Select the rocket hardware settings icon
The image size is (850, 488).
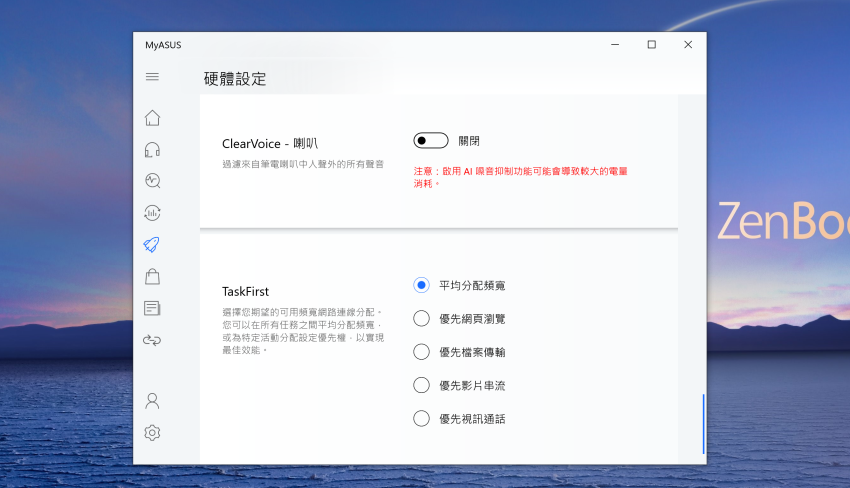(152, 245)
